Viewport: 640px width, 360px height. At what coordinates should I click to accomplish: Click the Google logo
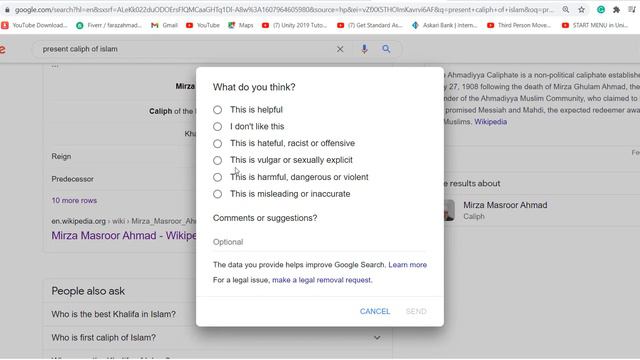pyautogui.click(x=2, y=49)
